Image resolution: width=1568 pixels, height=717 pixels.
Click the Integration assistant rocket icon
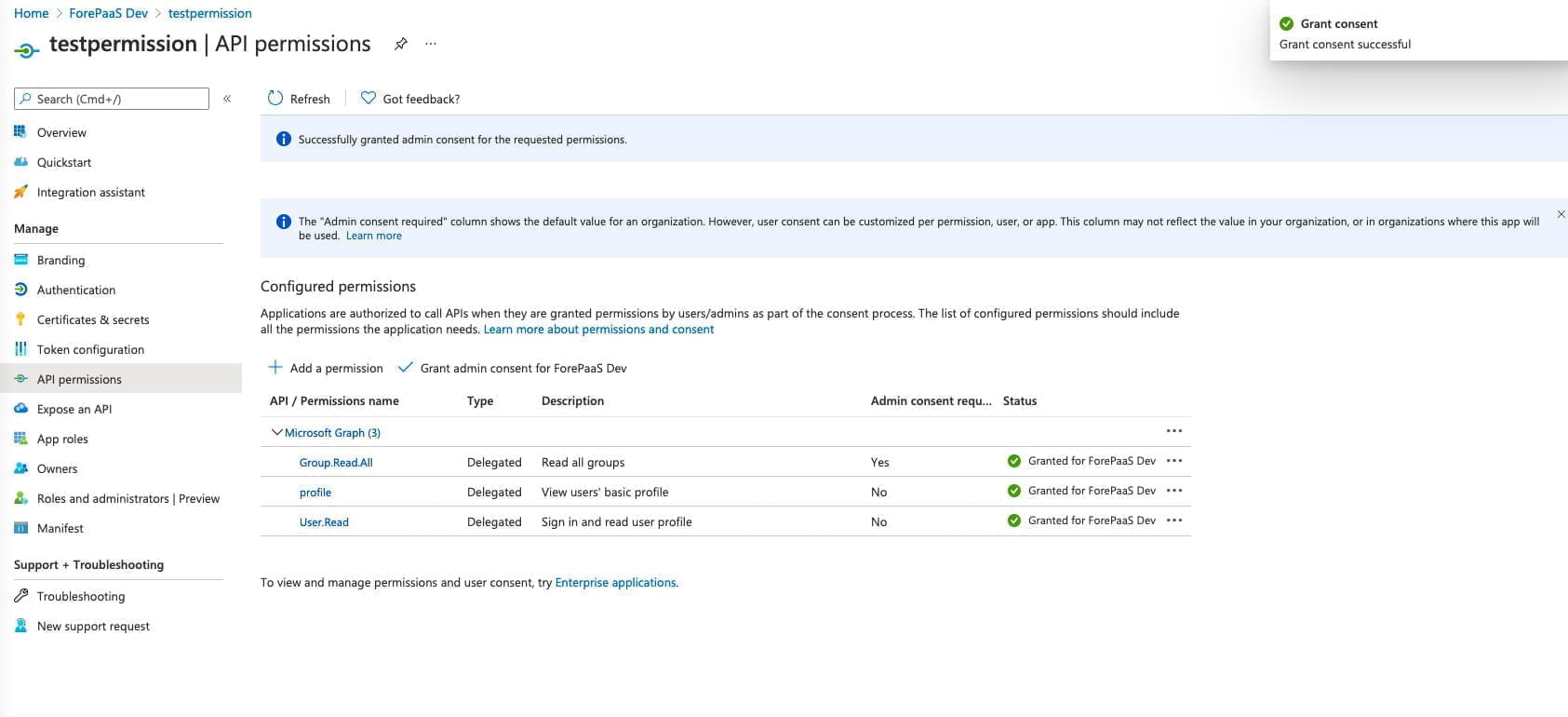[20, 192]
